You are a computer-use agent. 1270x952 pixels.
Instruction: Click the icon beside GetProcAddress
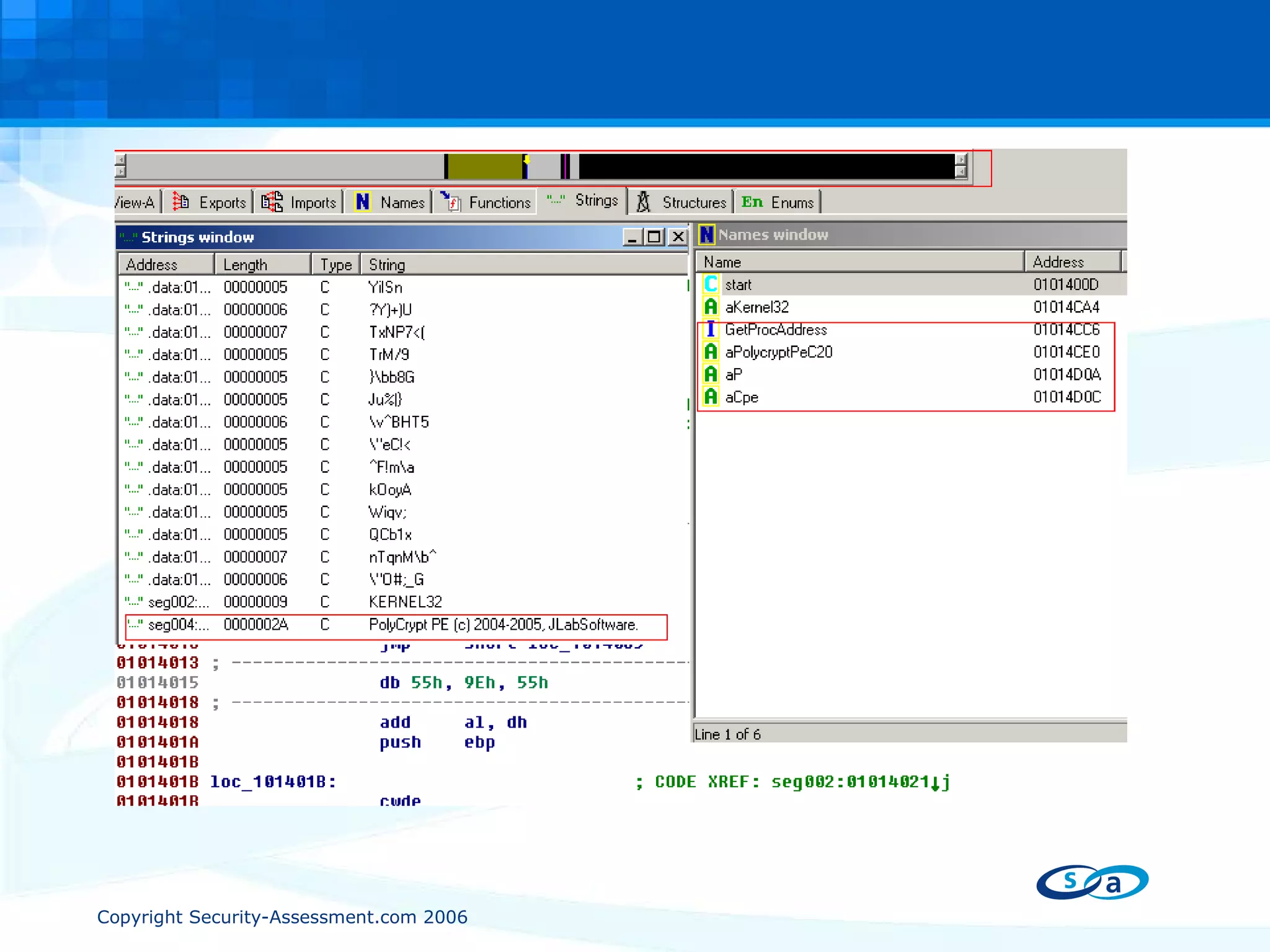[711, 329]
